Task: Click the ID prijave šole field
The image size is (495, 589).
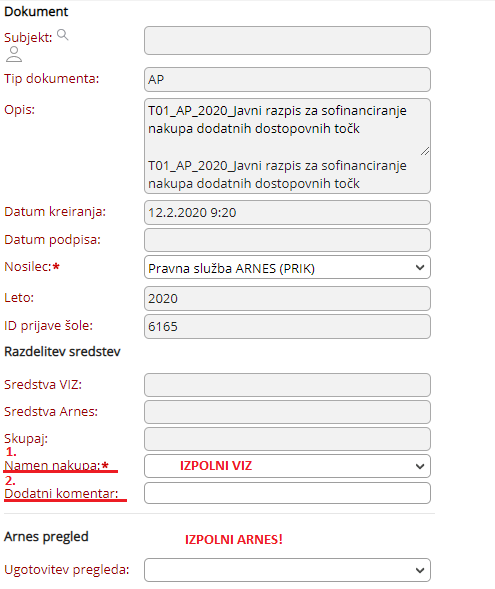Action: coord(287,326)
